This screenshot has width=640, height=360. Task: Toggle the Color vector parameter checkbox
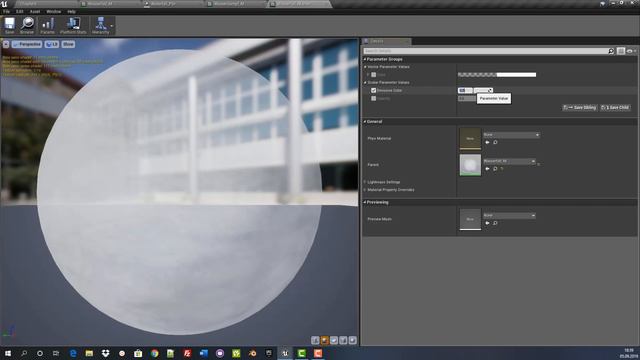(373, 75)
